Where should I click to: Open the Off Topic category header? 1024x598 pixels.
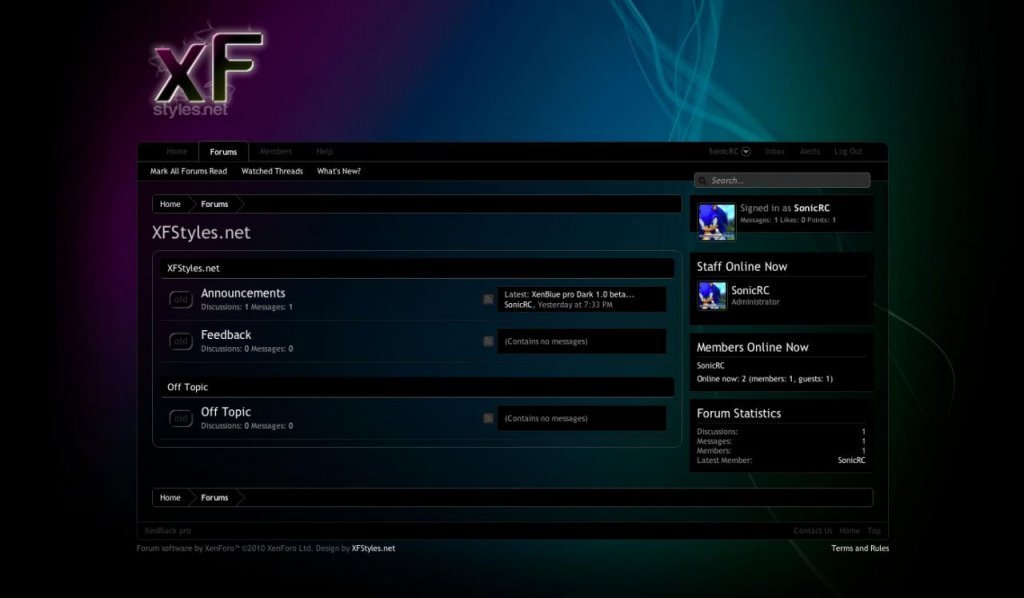[x=187, y=387]
